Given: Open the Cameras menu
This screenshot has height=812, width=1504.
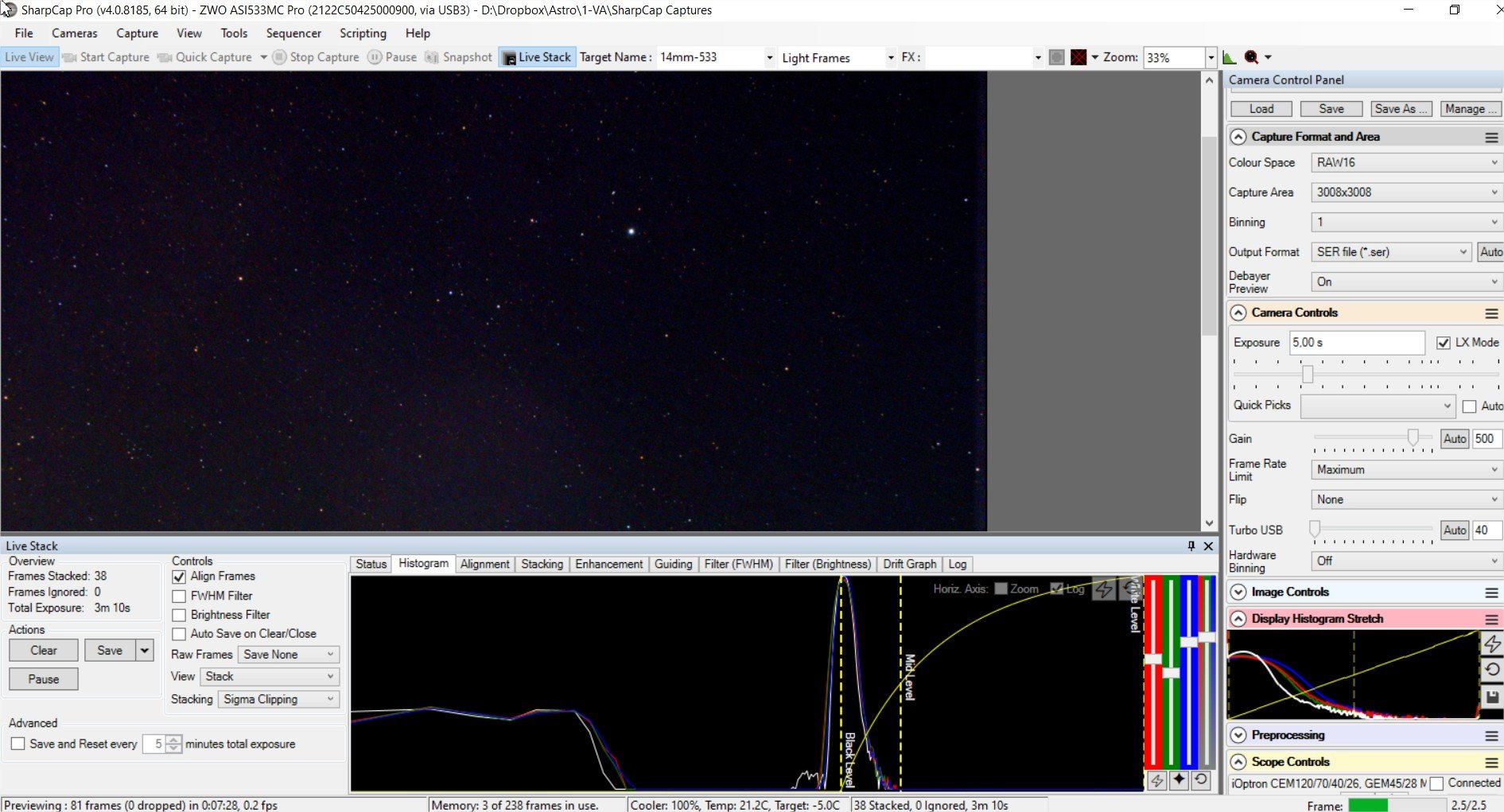Looking at the screenshot, I should pyautogui.click(x=75, y=33).
